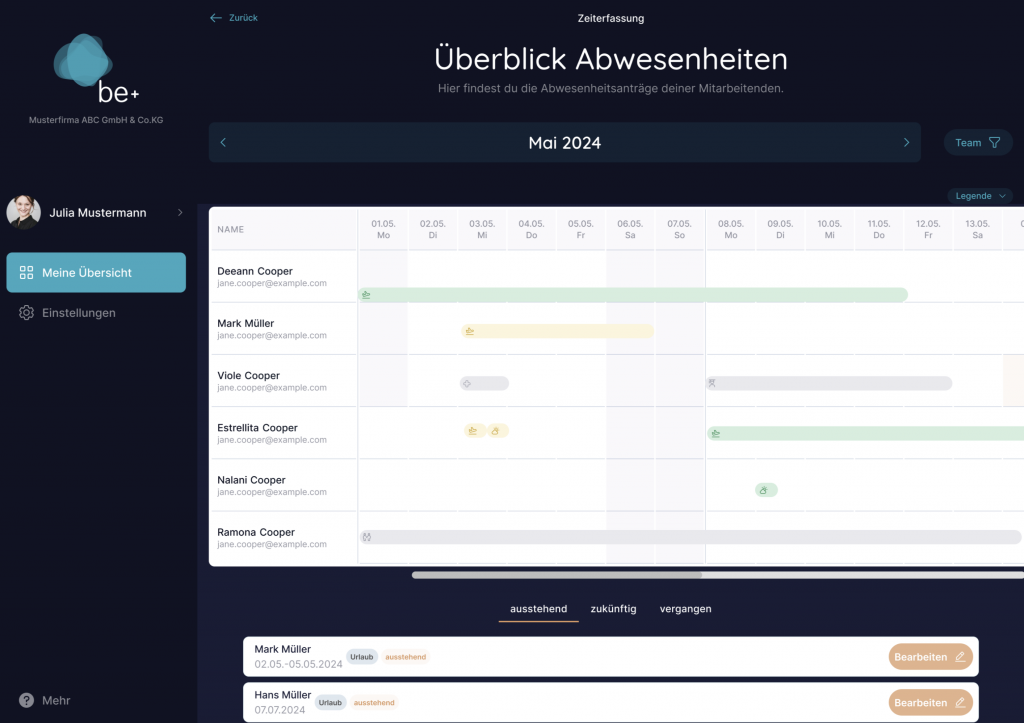Click the icon in Deeann Cooper's green absence bar
The height and width of the screenshot is (723, 1024).
(367, 295)
